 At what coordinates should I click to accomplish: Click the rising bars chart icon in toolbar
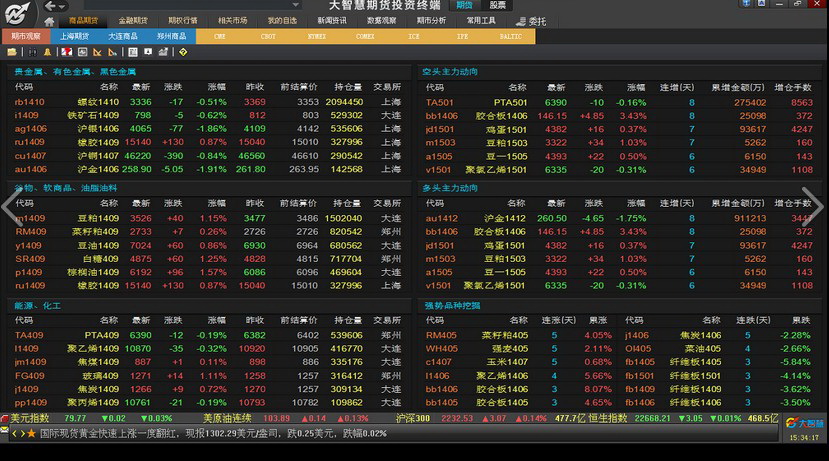click(163, 52)
